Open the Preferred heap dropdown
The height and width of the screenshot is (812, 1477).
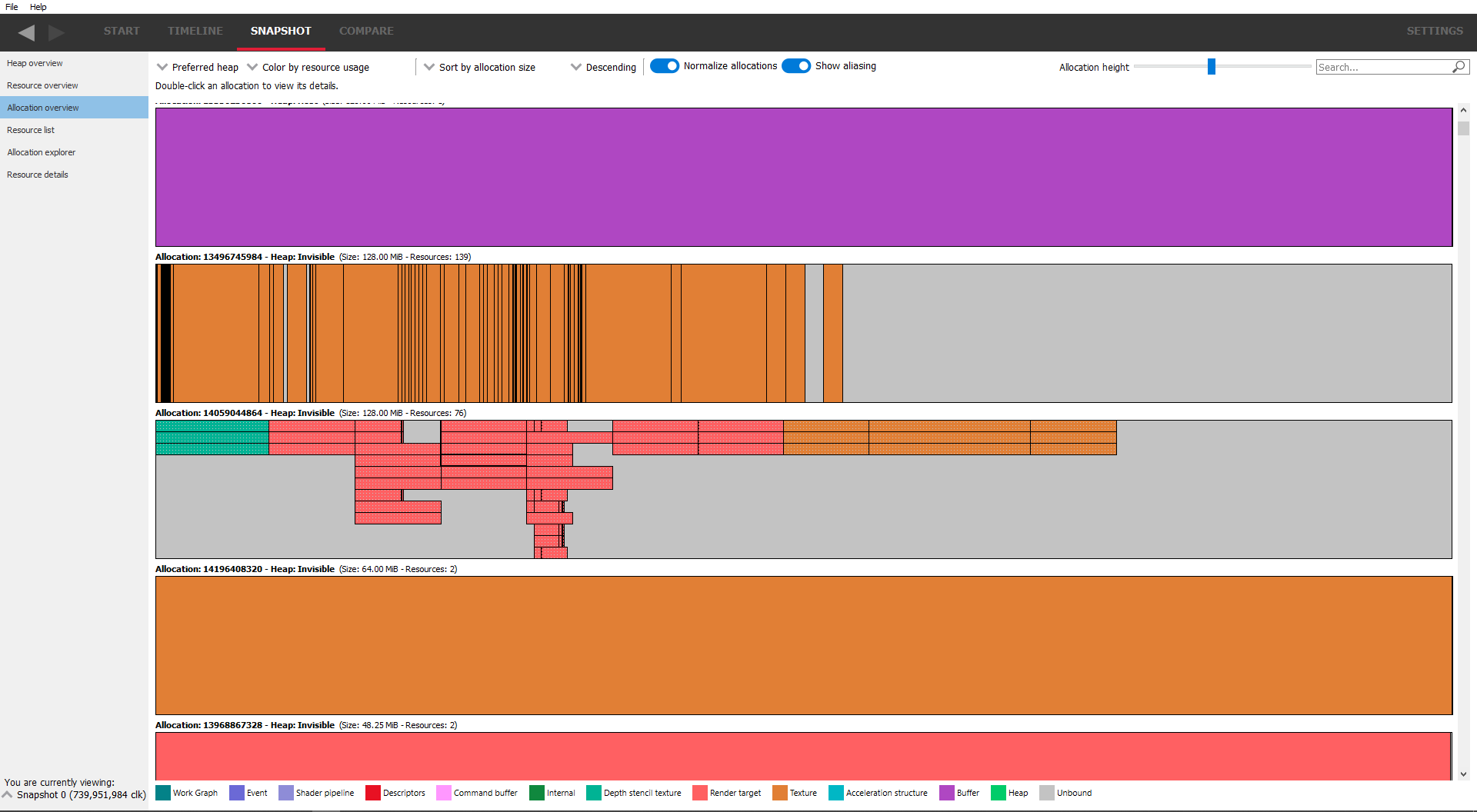[x=198, y=68]
